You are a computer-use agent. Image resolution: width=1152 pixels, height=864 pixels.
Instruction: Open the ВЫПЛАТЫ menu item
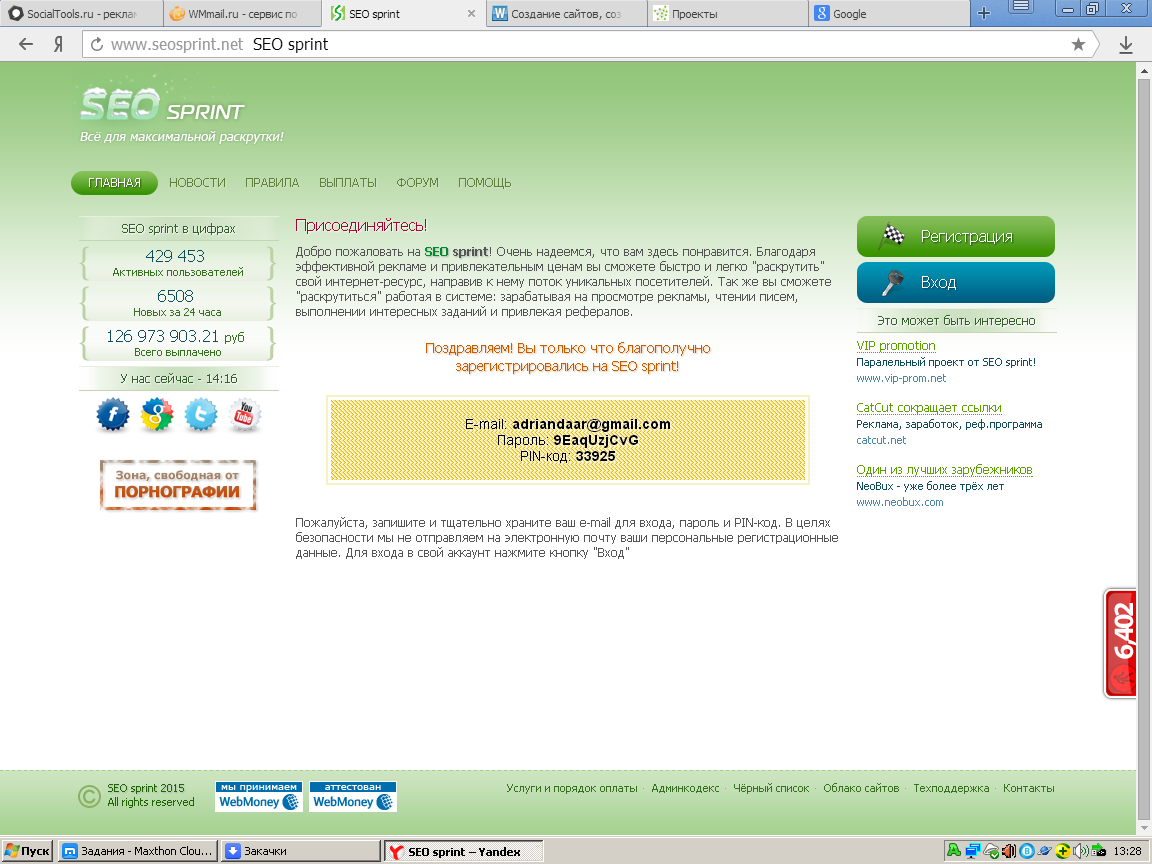coord(348,183)
